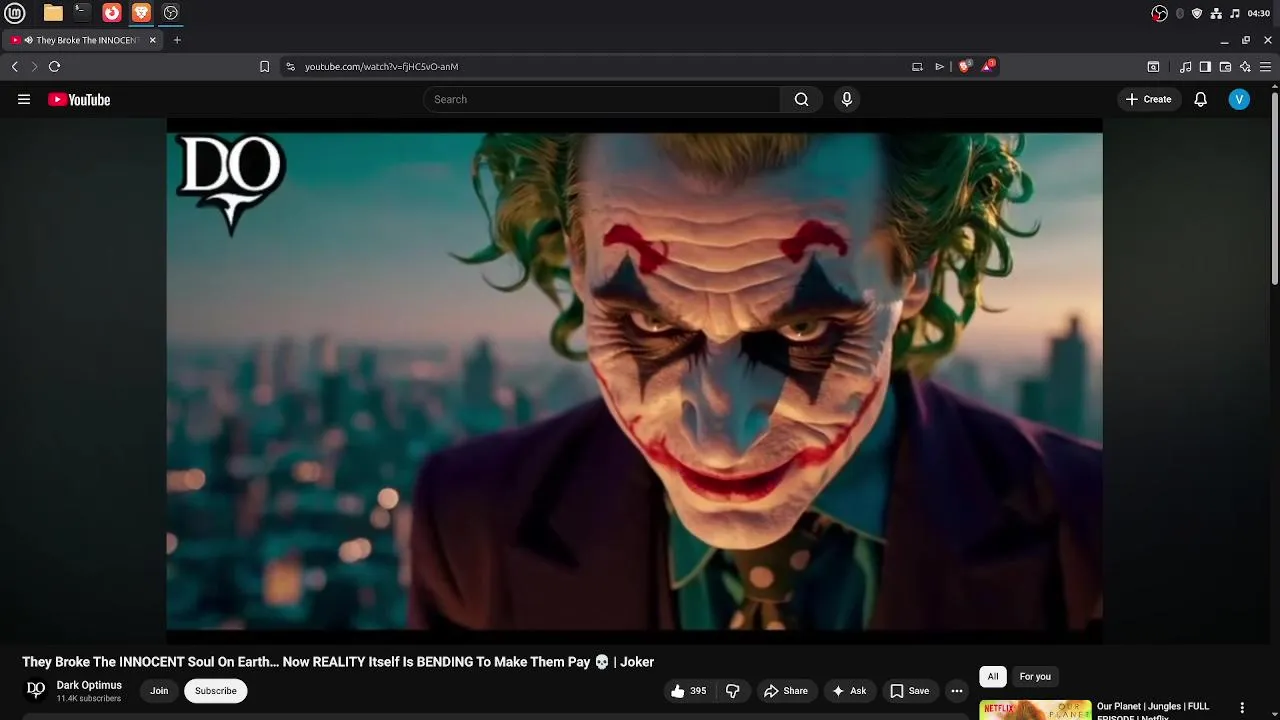The width and height of the screenshot is (1280, 720).
Task: Click inside the YouTube search field
Action: [602, 99]
